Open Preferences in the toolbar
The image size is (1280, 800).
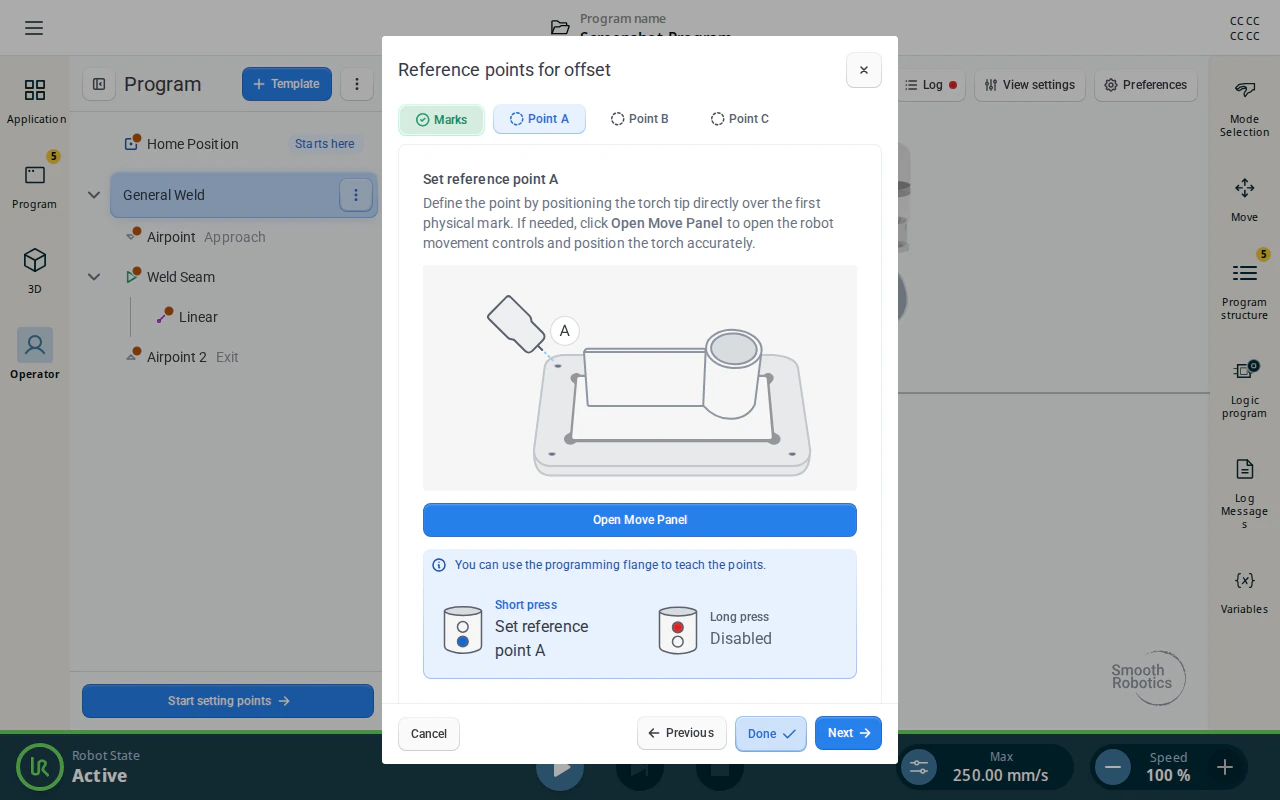click(x=1145, y=85)
